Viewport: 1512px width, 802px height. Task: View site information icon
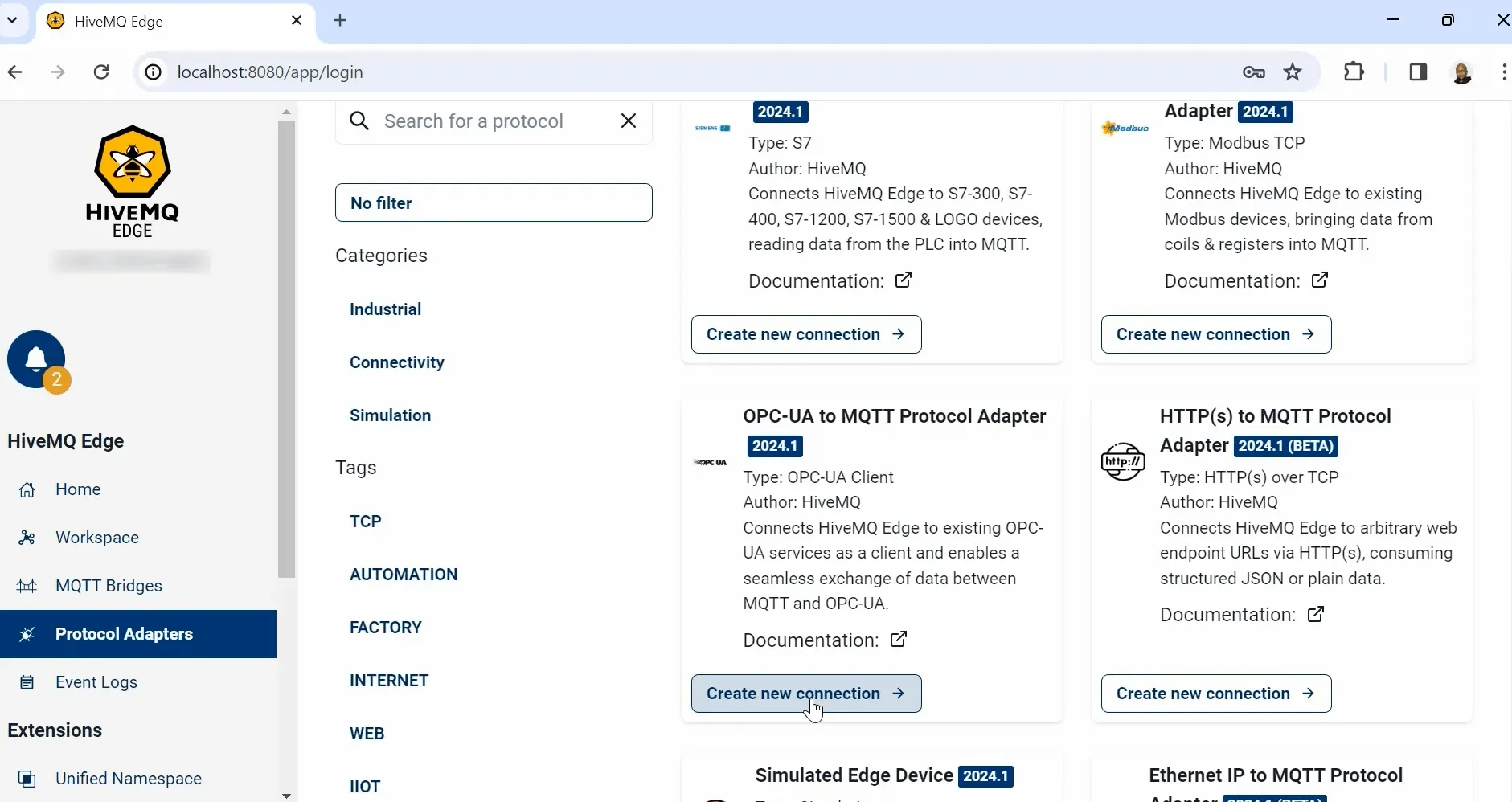tap(153, 72)
